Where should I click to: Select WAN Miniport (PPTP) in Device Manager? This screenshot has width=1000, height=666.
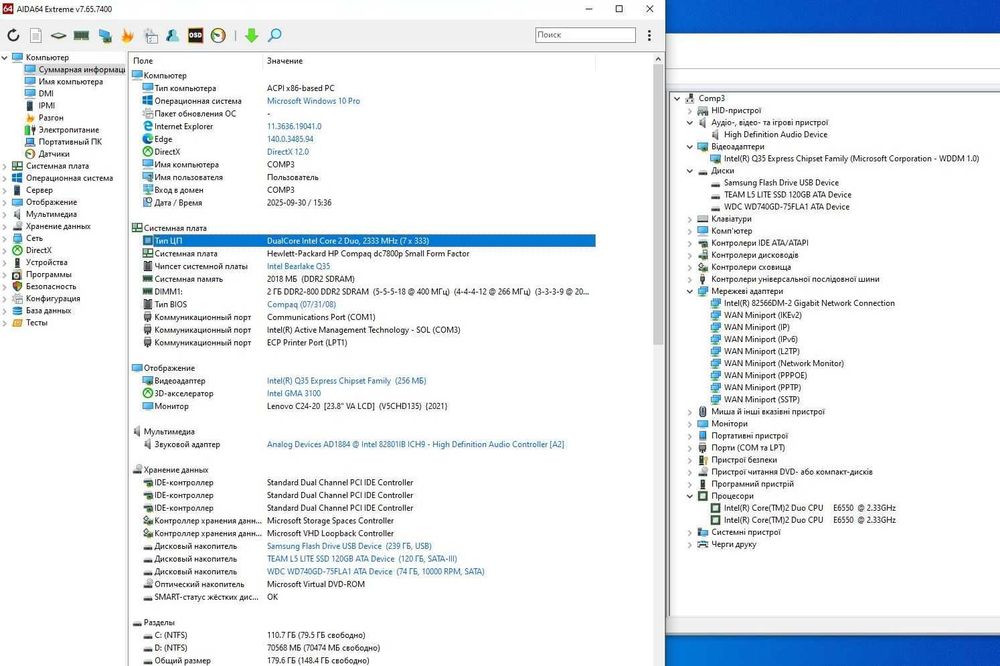(762, 387)
